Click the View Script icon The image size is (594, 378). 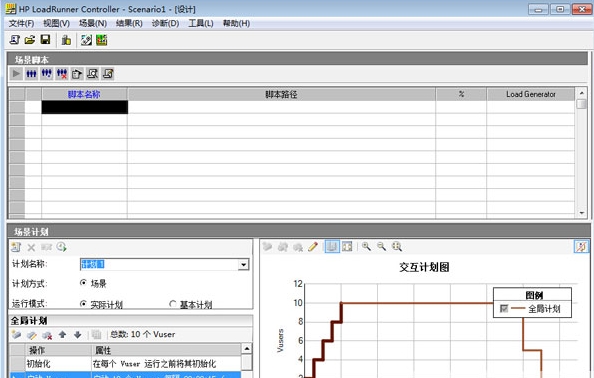108,73
